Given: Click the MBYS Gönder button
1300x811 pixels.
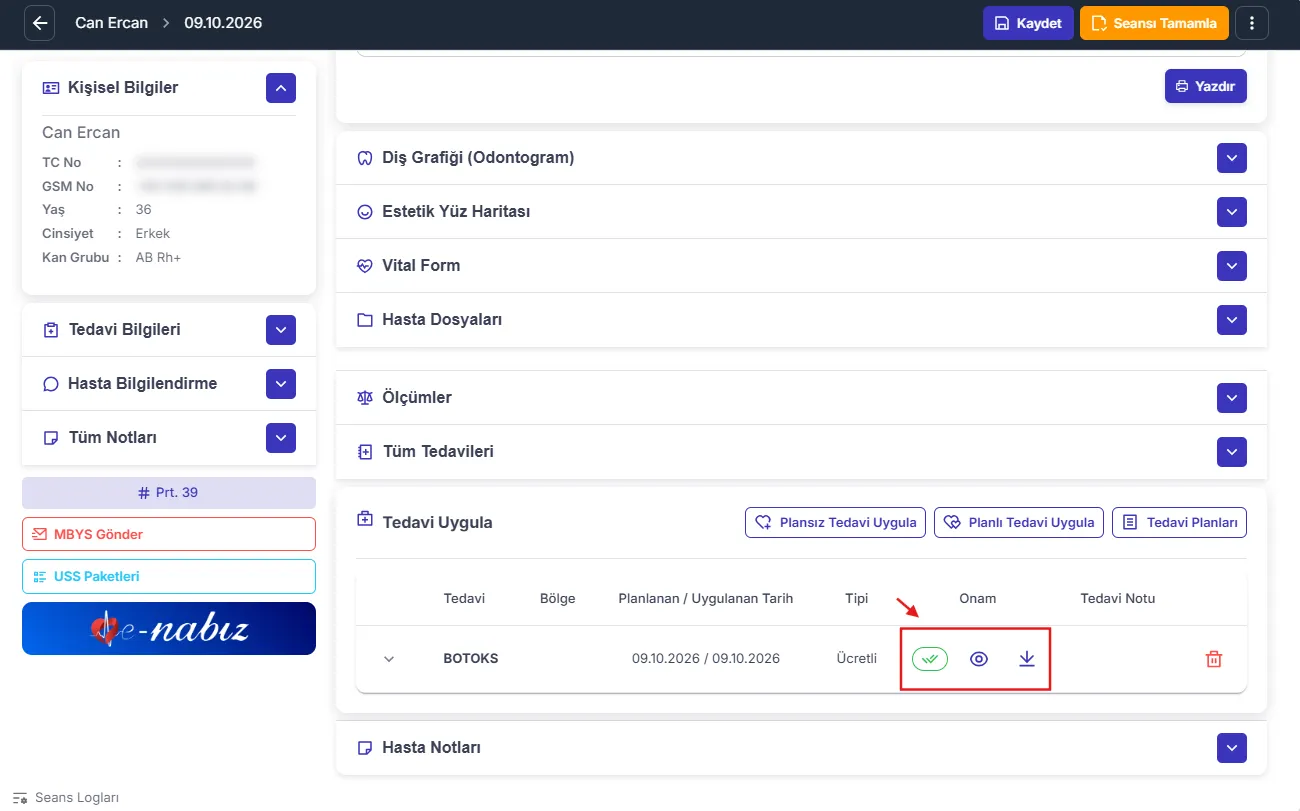Looking at the screenshot, I should pyautogui.click(x=169, y=534).
